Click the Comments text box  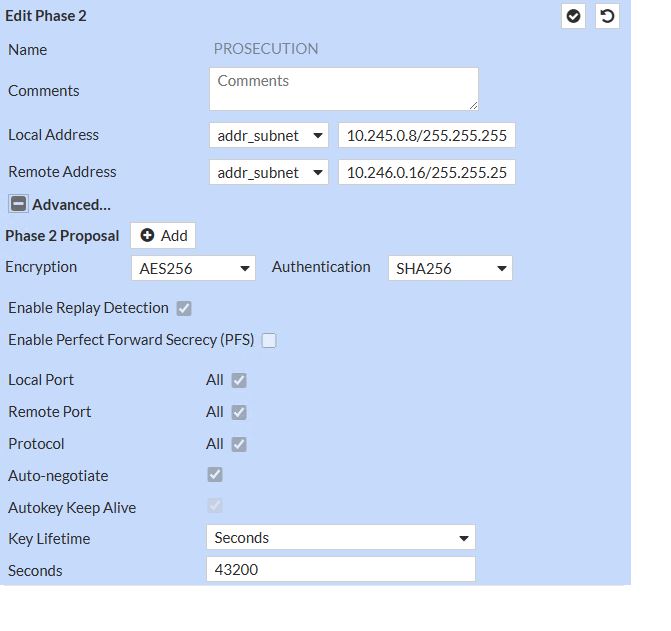pos(343,89)
